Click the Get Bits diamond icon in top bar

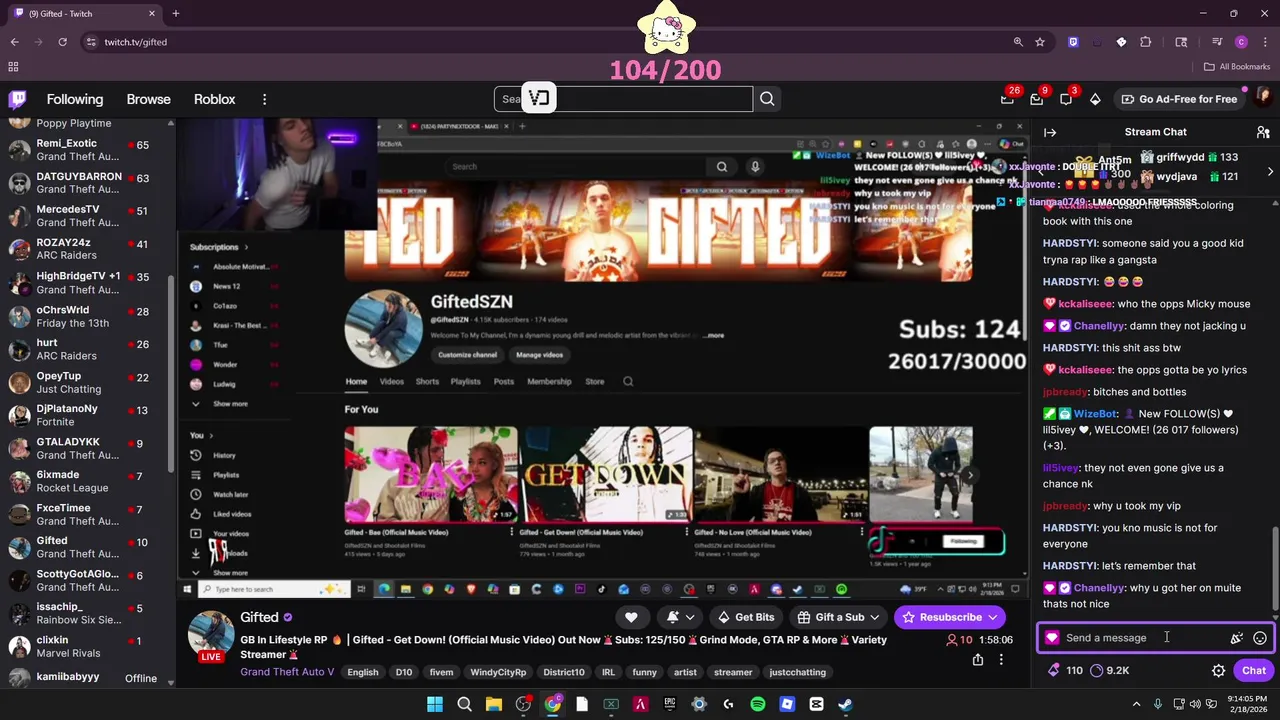click(1095, 99)
